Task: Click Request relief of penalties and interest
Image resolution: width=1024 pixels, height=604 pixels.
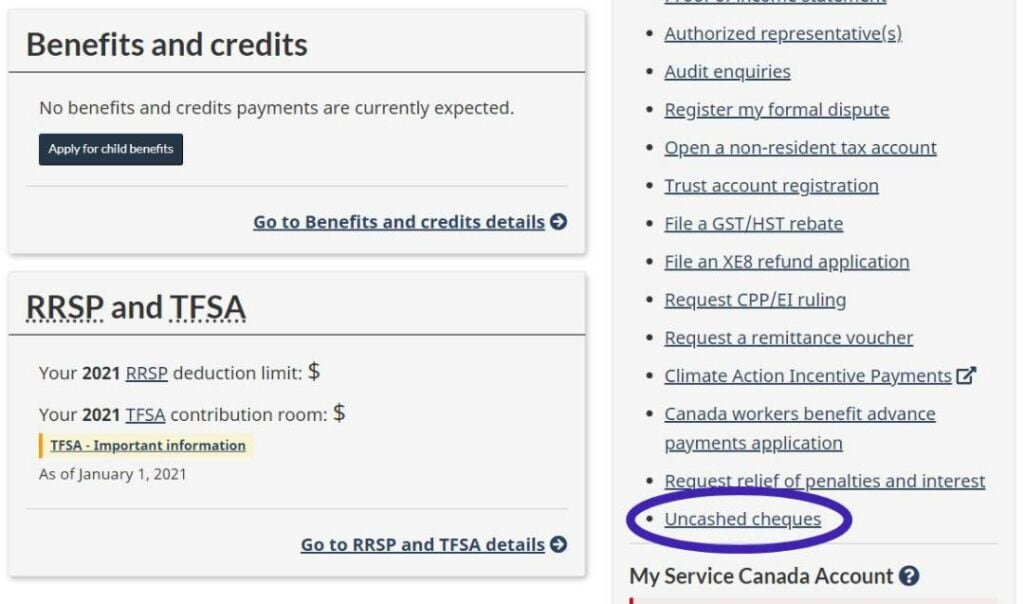Action: 823,481
